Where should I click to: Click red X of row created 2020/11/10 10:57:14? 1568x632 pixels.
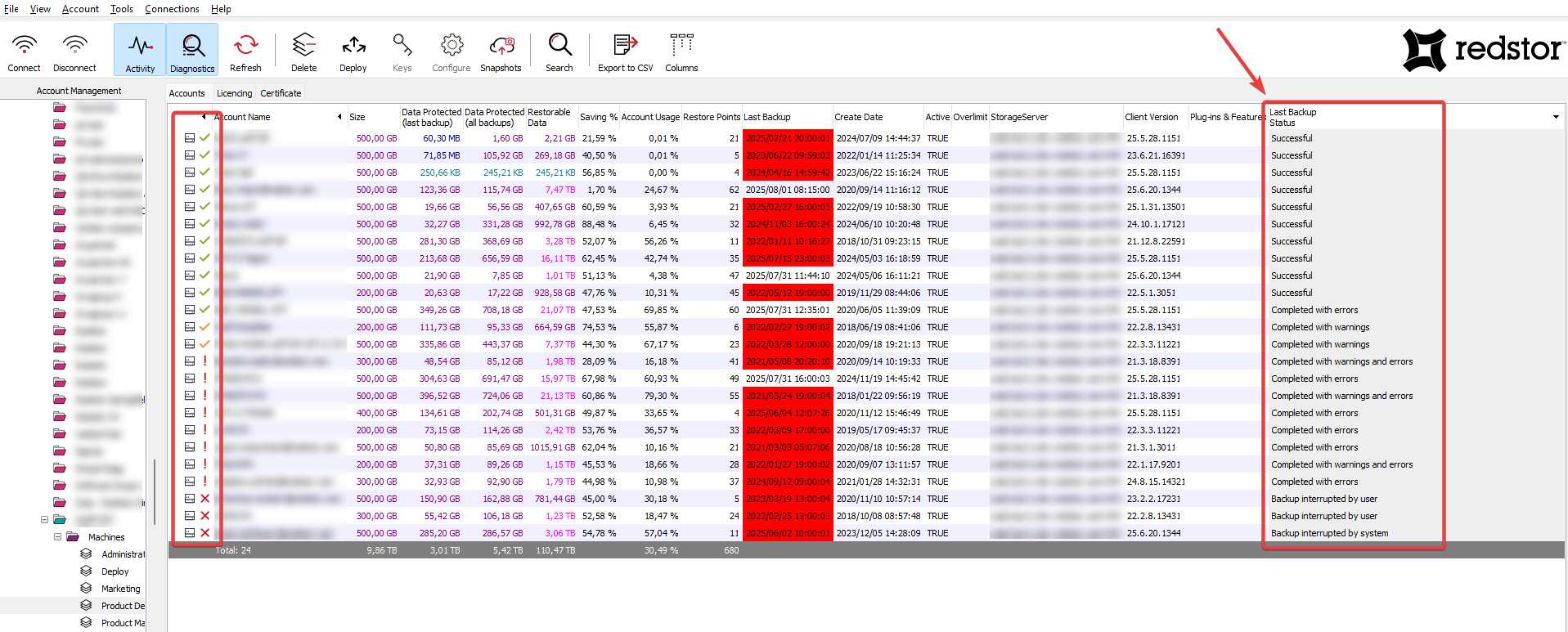(204, 499)
